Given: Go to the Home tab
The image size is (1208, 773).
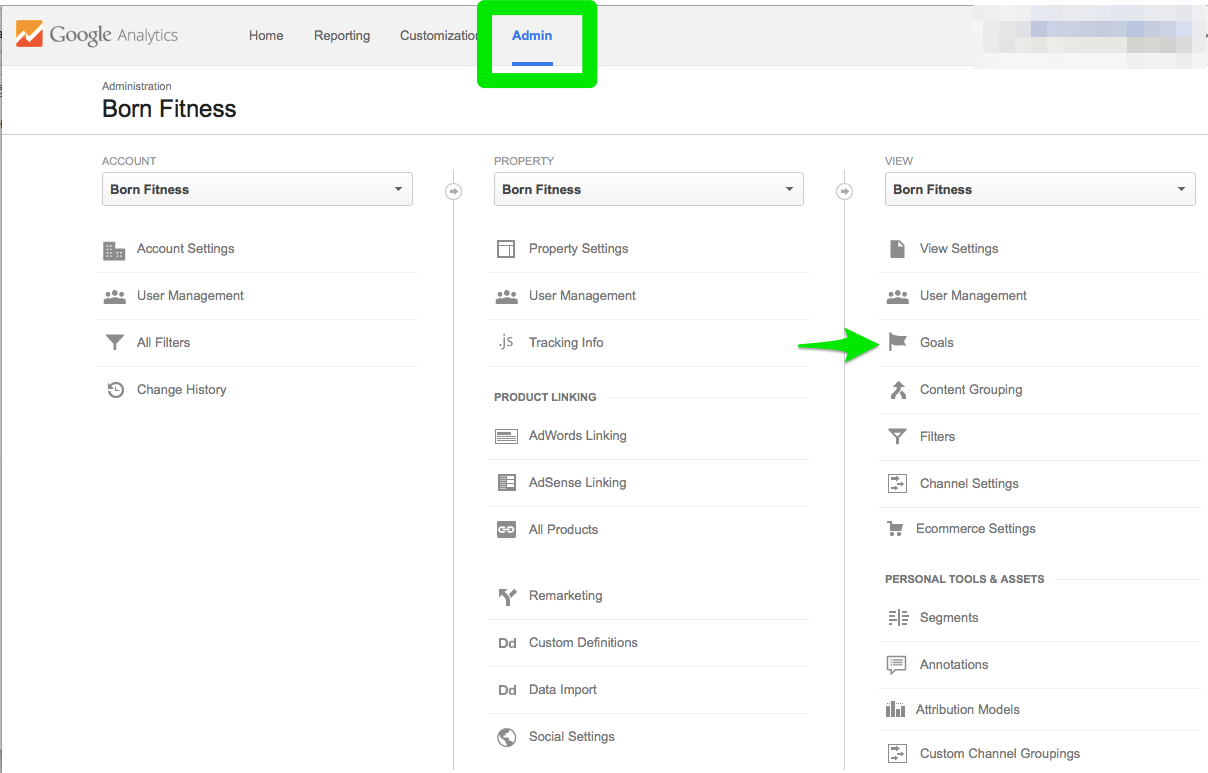Looking at the screenshot, I should tap(266, 35).
